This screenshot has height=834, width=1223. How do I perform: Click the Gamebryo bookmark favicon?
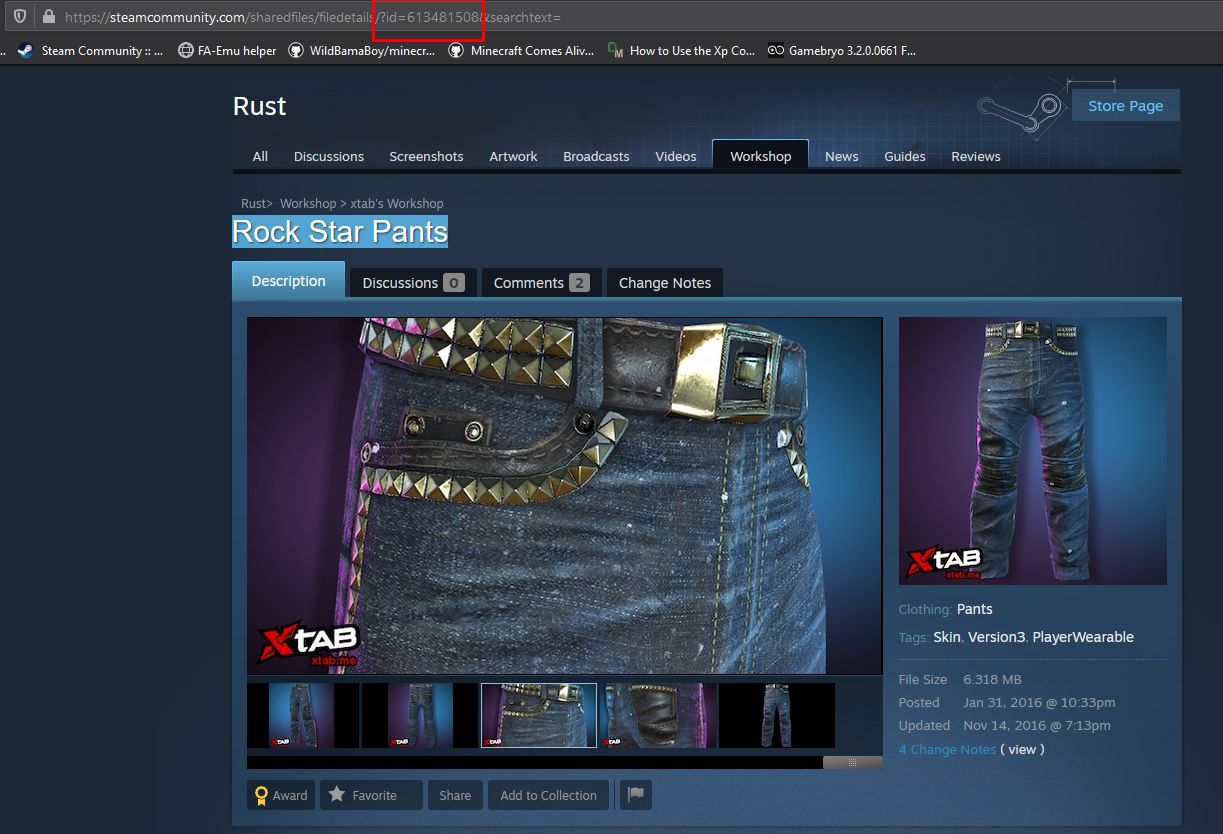coord(775,50)
